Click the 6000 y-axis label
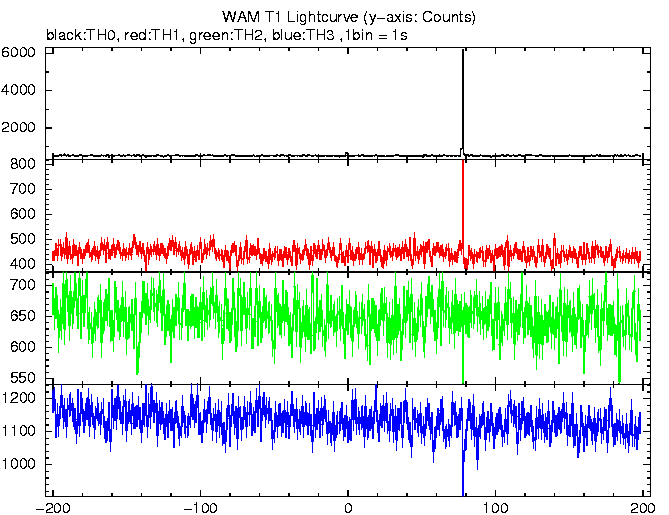The height and width of the screenshot is (515, 669). (x=18, y=52)
